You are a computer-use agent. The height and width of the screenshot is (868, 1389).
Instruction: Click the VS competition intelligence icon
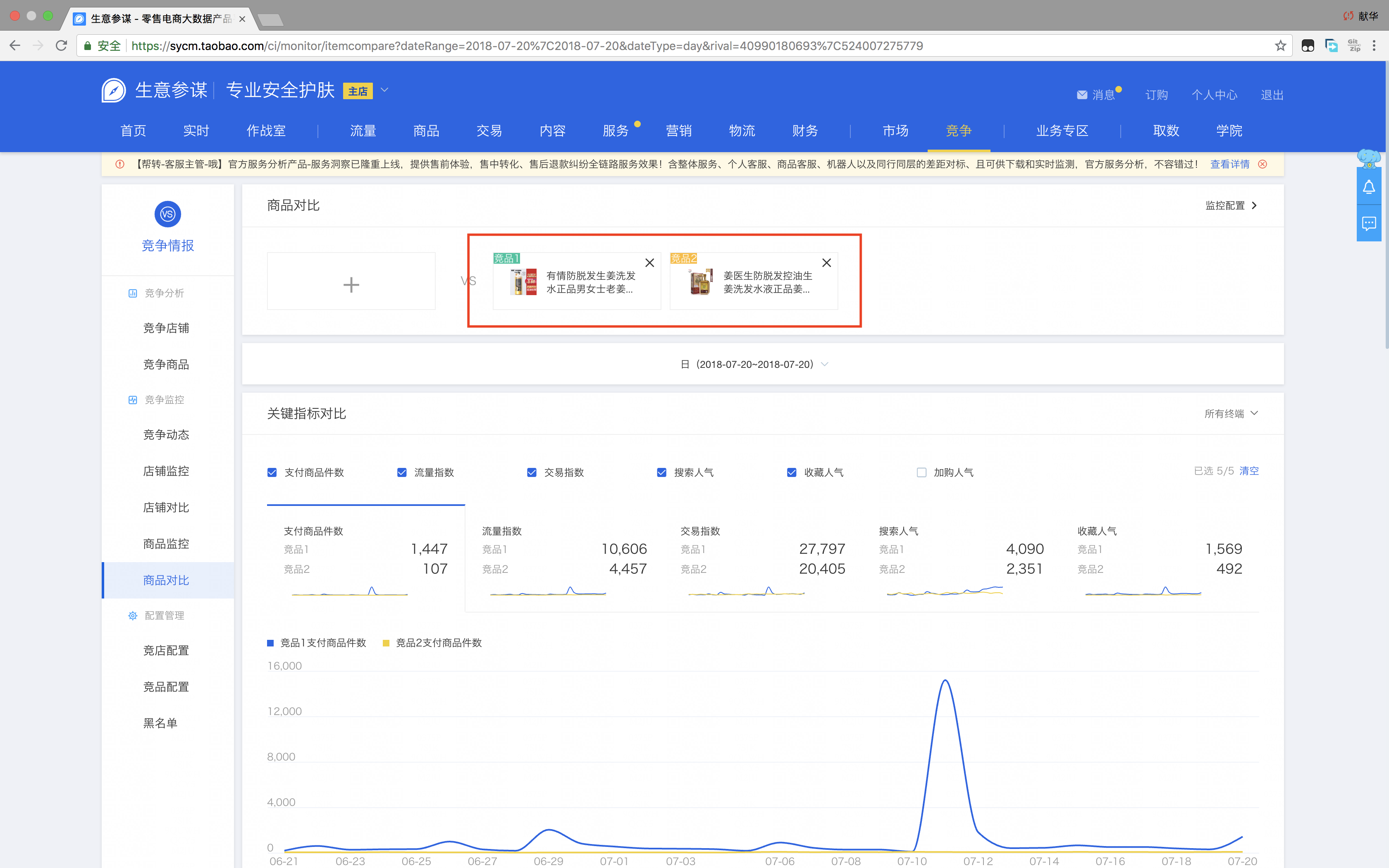pos(167,214)
